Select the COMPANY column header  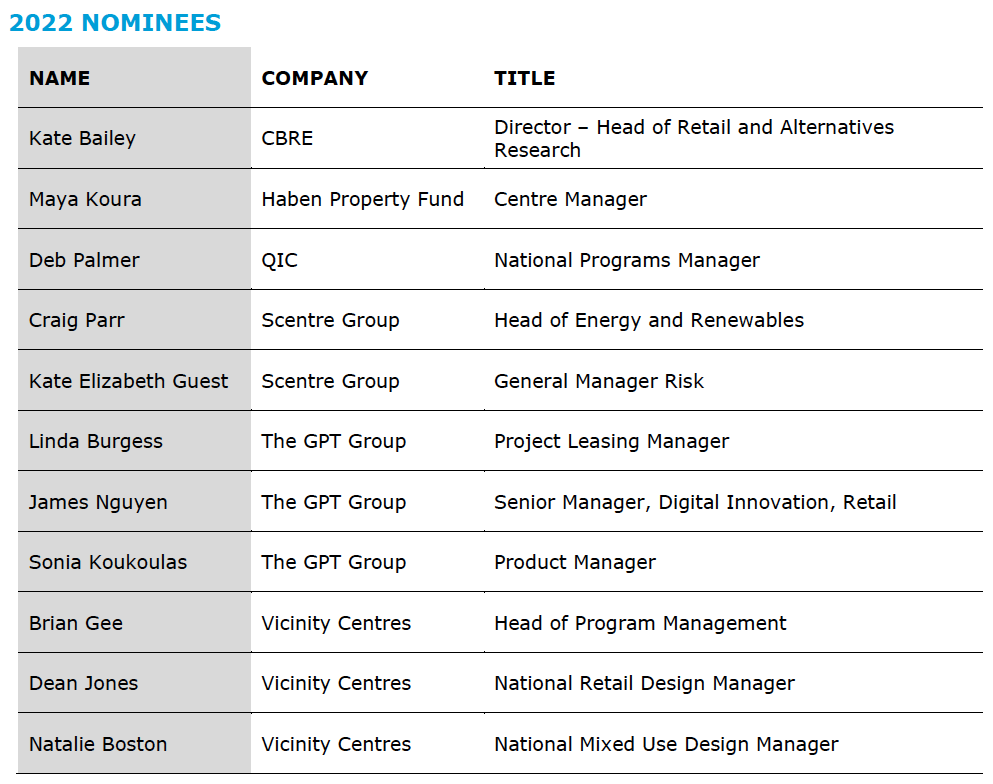(x=315, y=78)
